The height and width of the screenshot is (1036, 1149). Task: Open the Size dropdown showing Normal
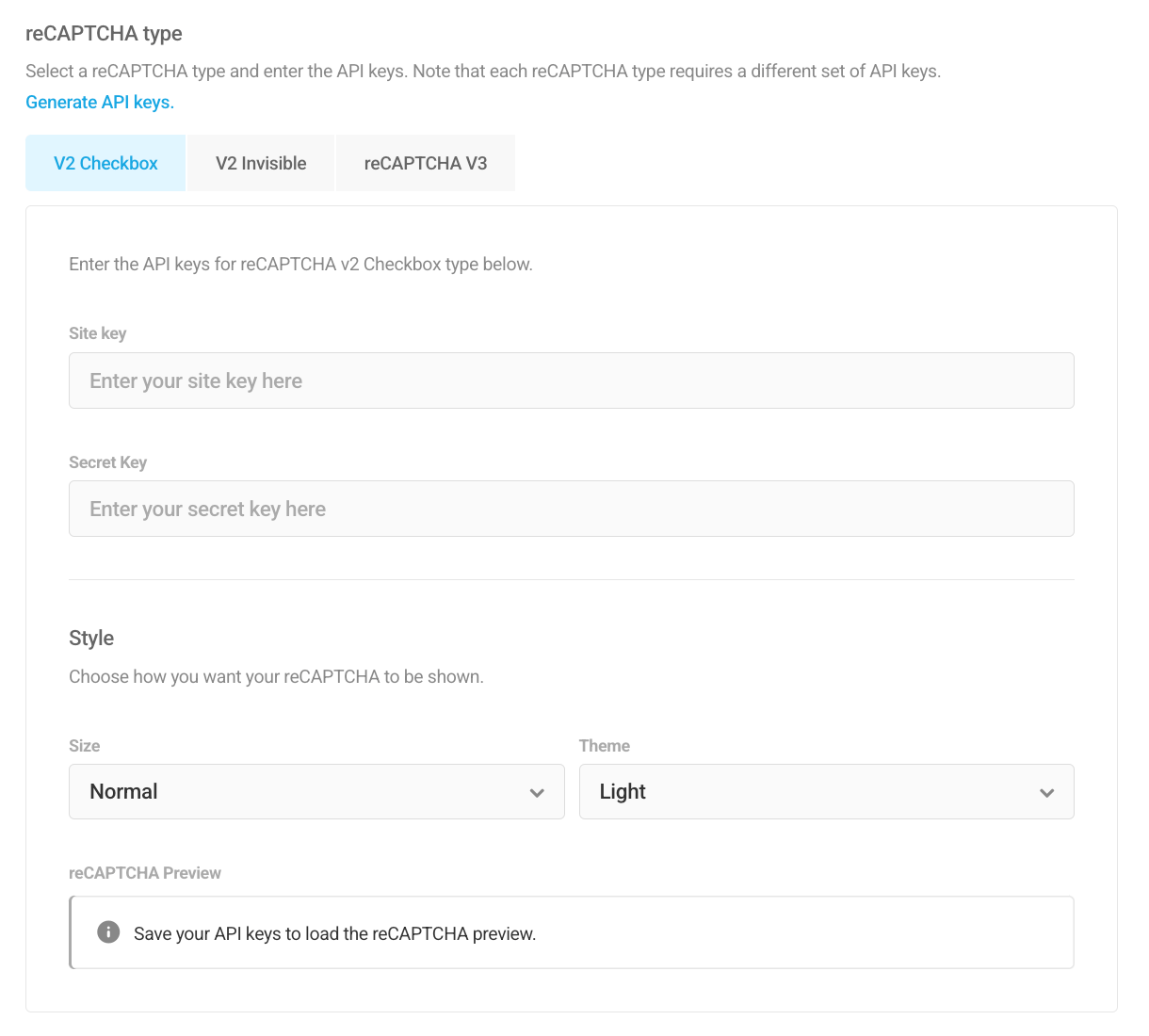click(316, 791)
